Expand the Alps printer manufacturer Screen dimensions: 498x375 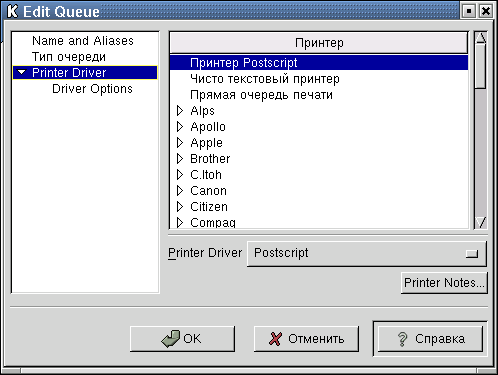tap(180, 111)
